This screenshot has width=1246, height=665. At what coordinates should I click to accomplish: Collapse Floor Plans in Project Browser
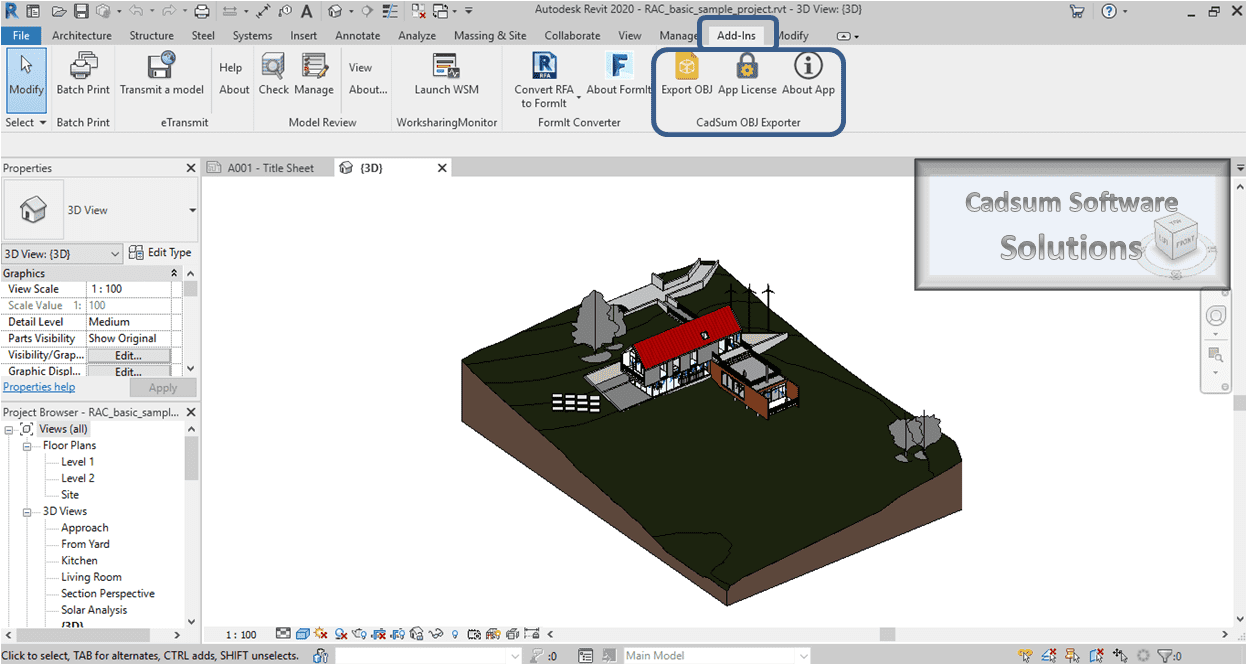(x=29, y=445)
